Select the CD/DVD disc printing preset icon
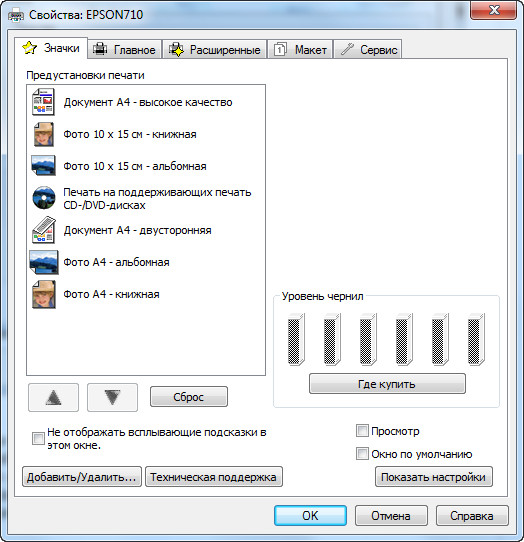The image size is (524, 542). (x=44, y=198)
